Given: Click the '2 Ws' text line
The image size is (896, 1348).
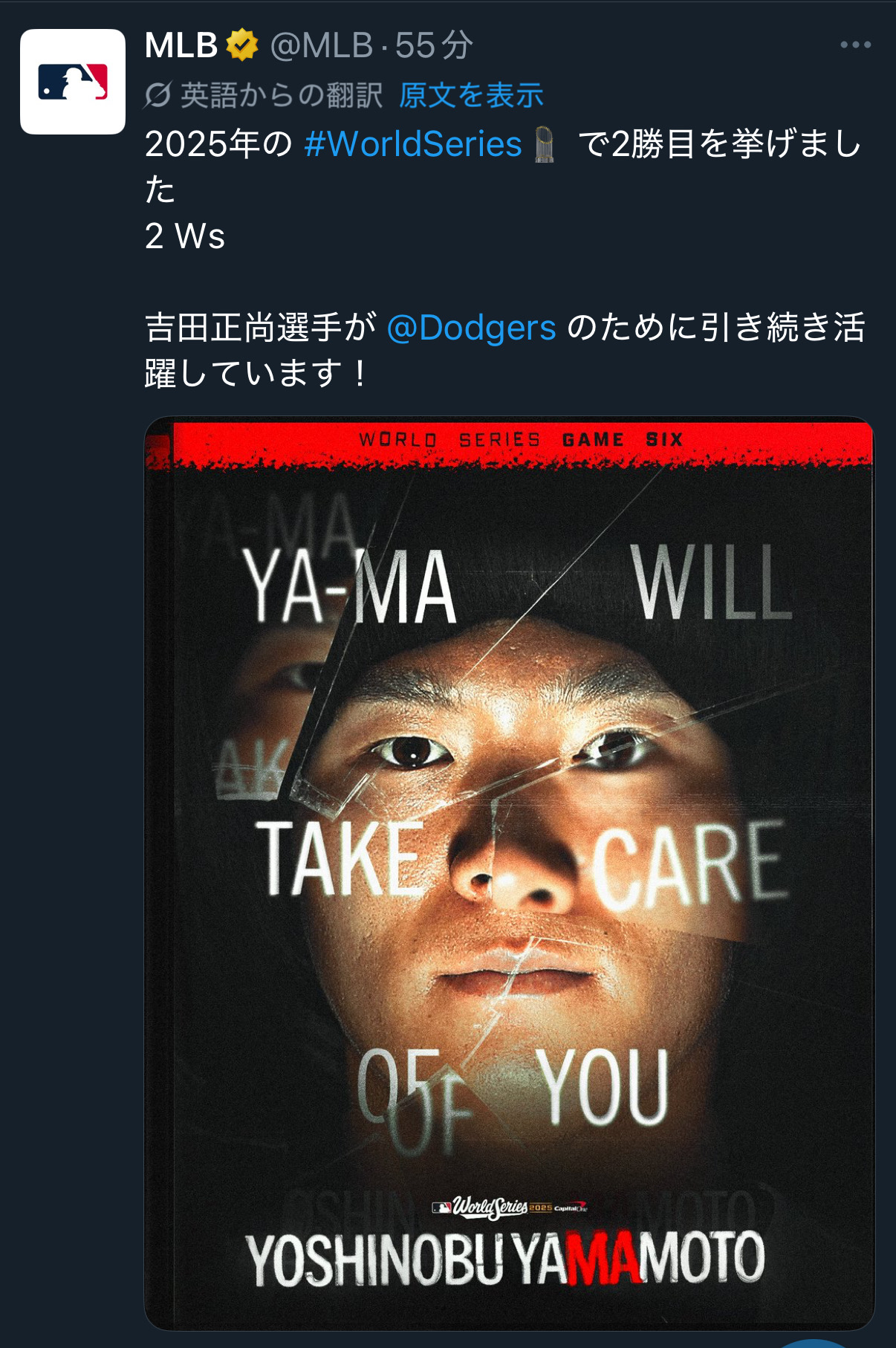Looking at the screenshot, I should click(185, 236).
